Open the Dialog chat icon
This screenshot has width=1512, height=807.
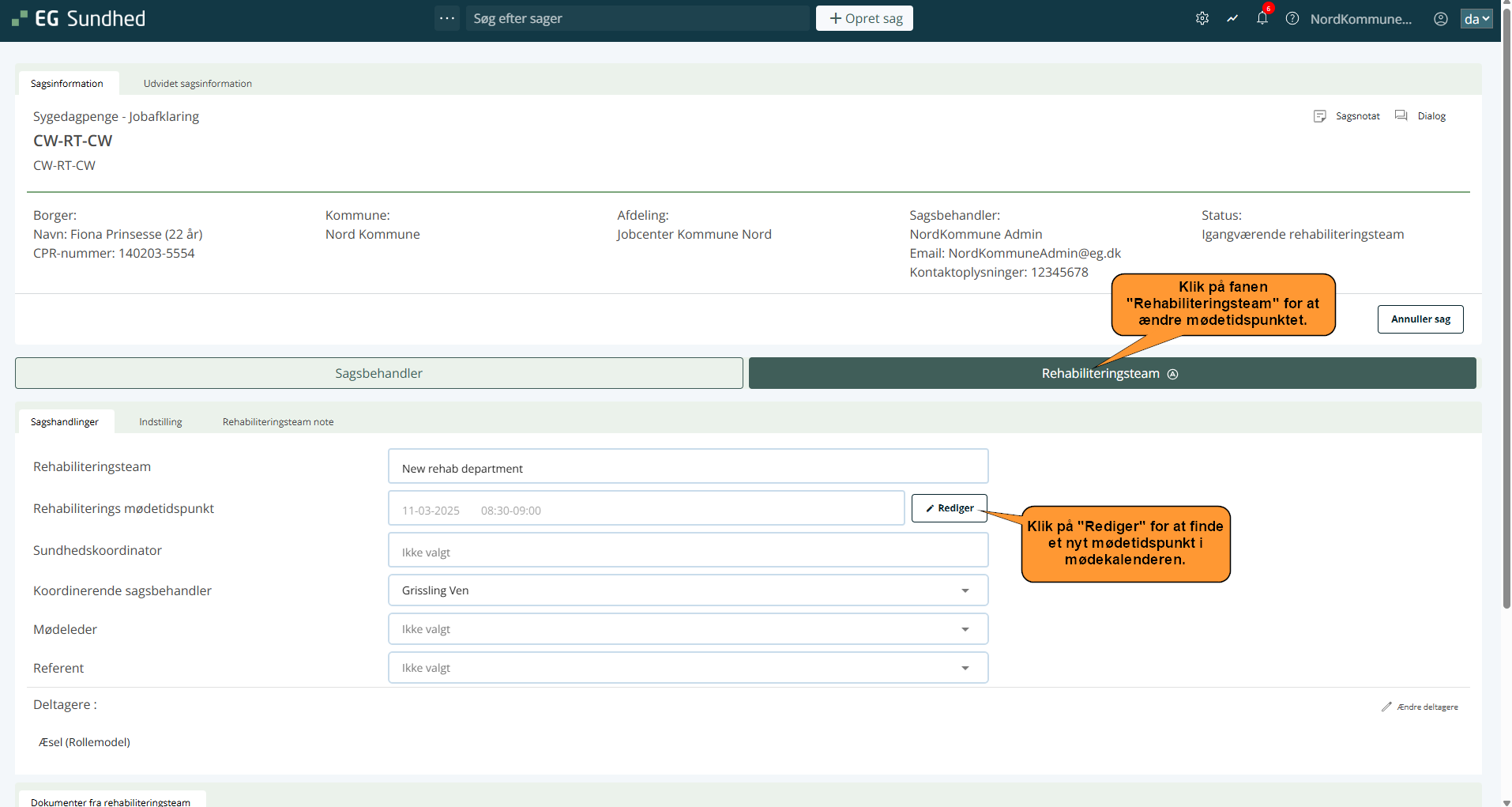coord(1421,116)
